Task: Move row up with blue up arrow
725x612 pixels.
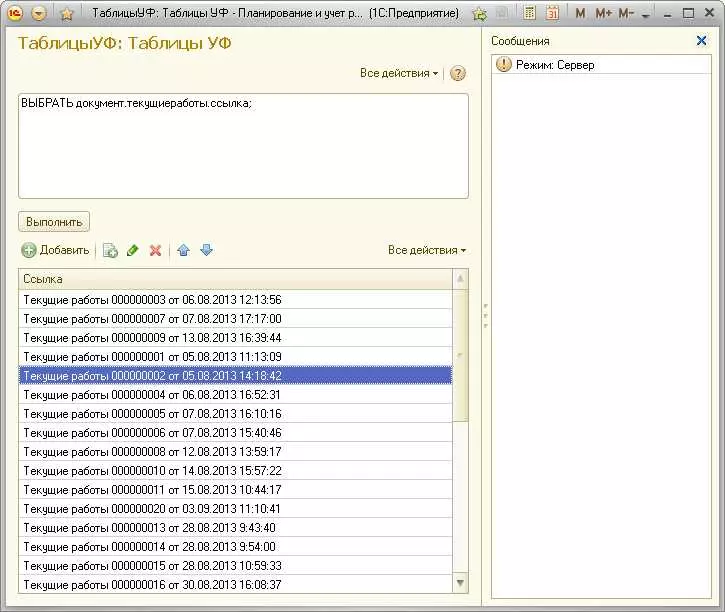Action: (x=184, y=250)
